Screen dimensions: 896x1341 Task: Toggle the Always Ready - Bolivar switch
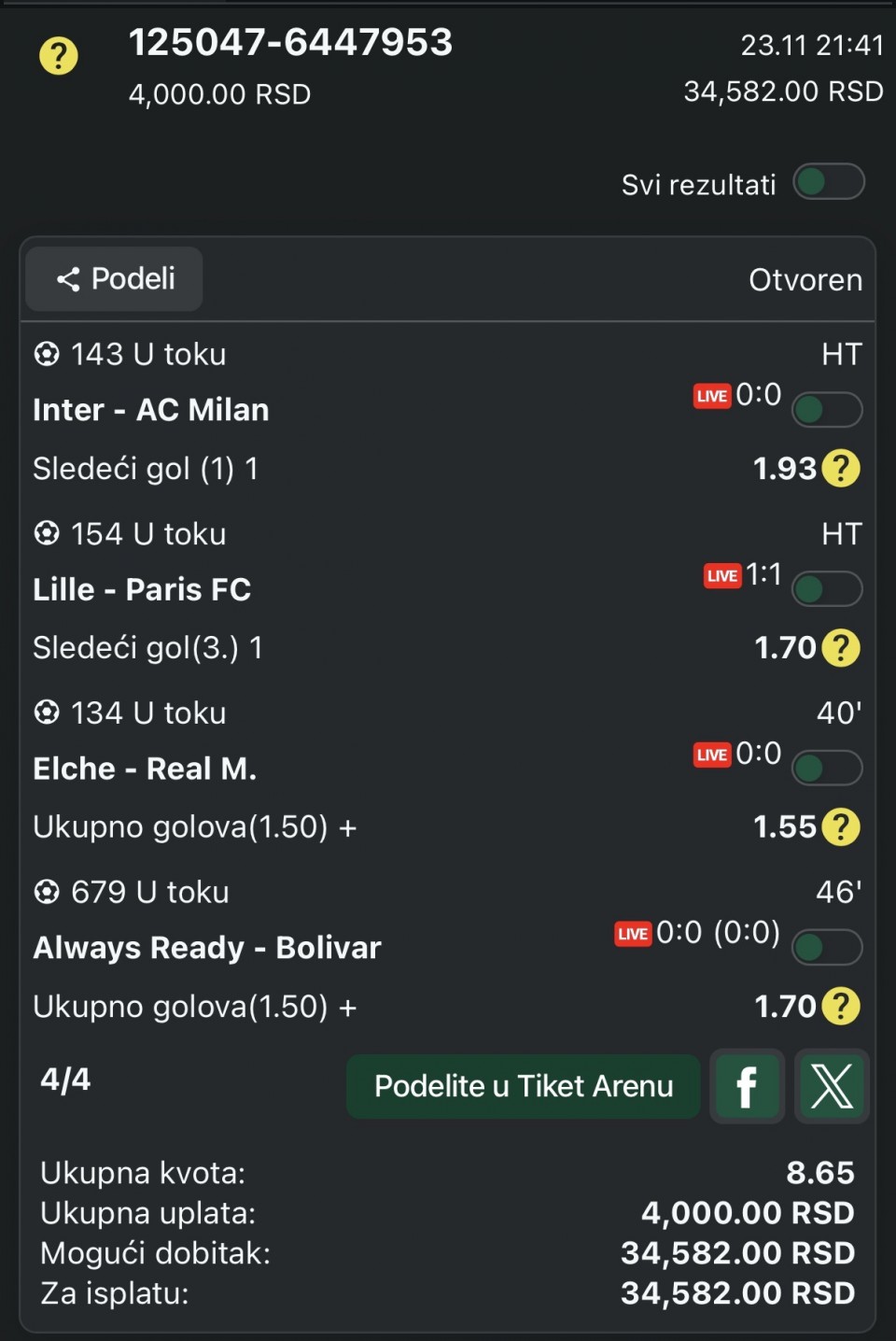point(826,948)
